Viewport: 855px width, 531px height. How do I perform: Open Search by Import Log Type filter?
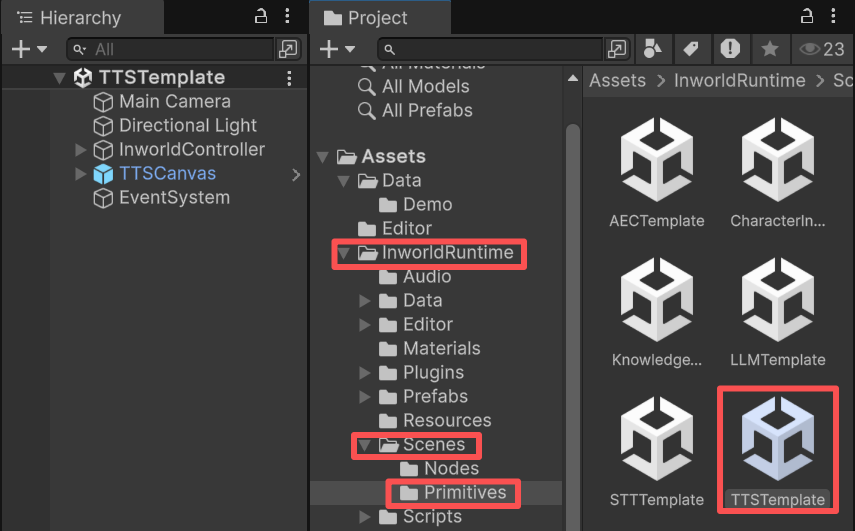(x=730, y=49)
